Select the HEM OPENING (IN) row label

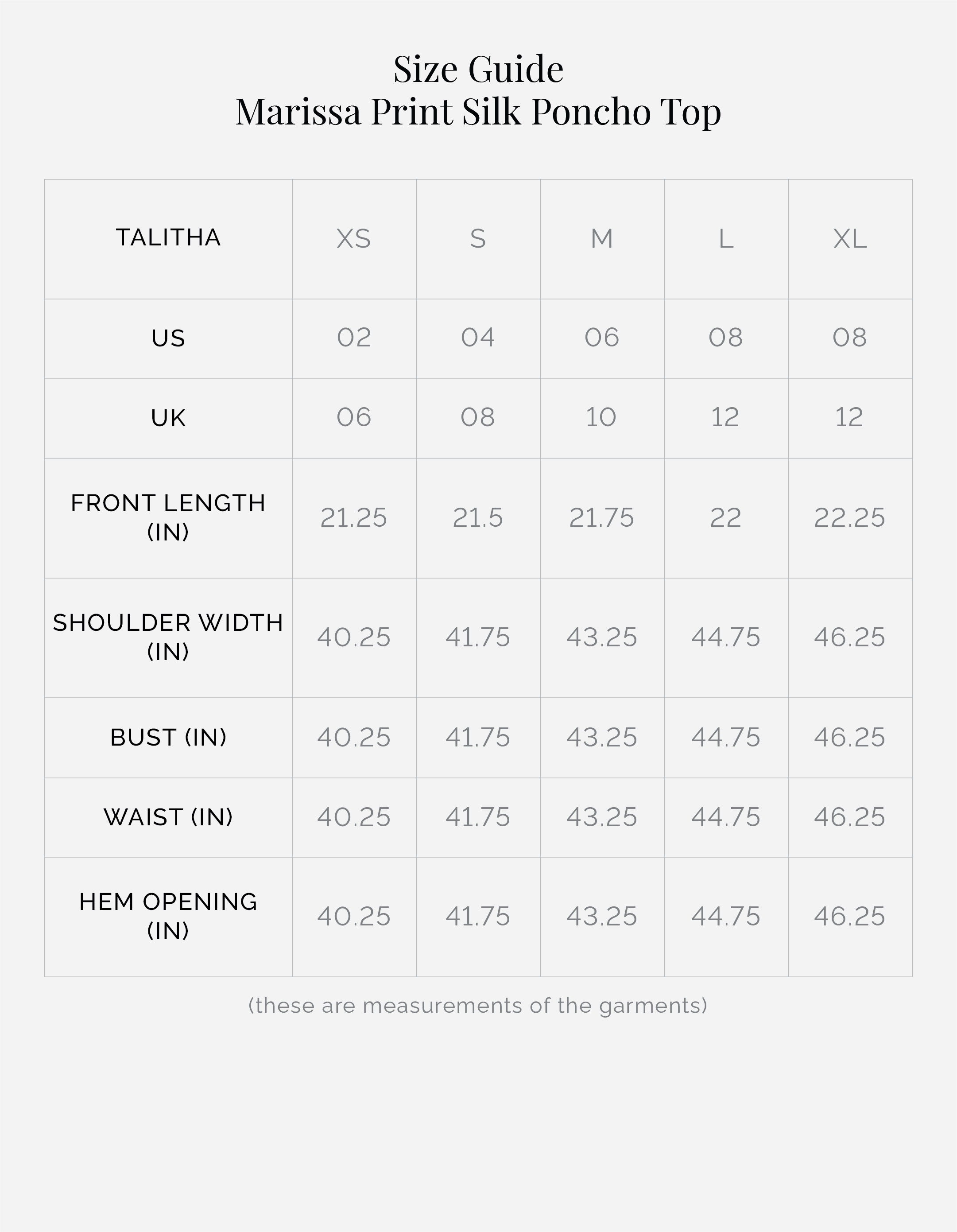tap(168, 916)
